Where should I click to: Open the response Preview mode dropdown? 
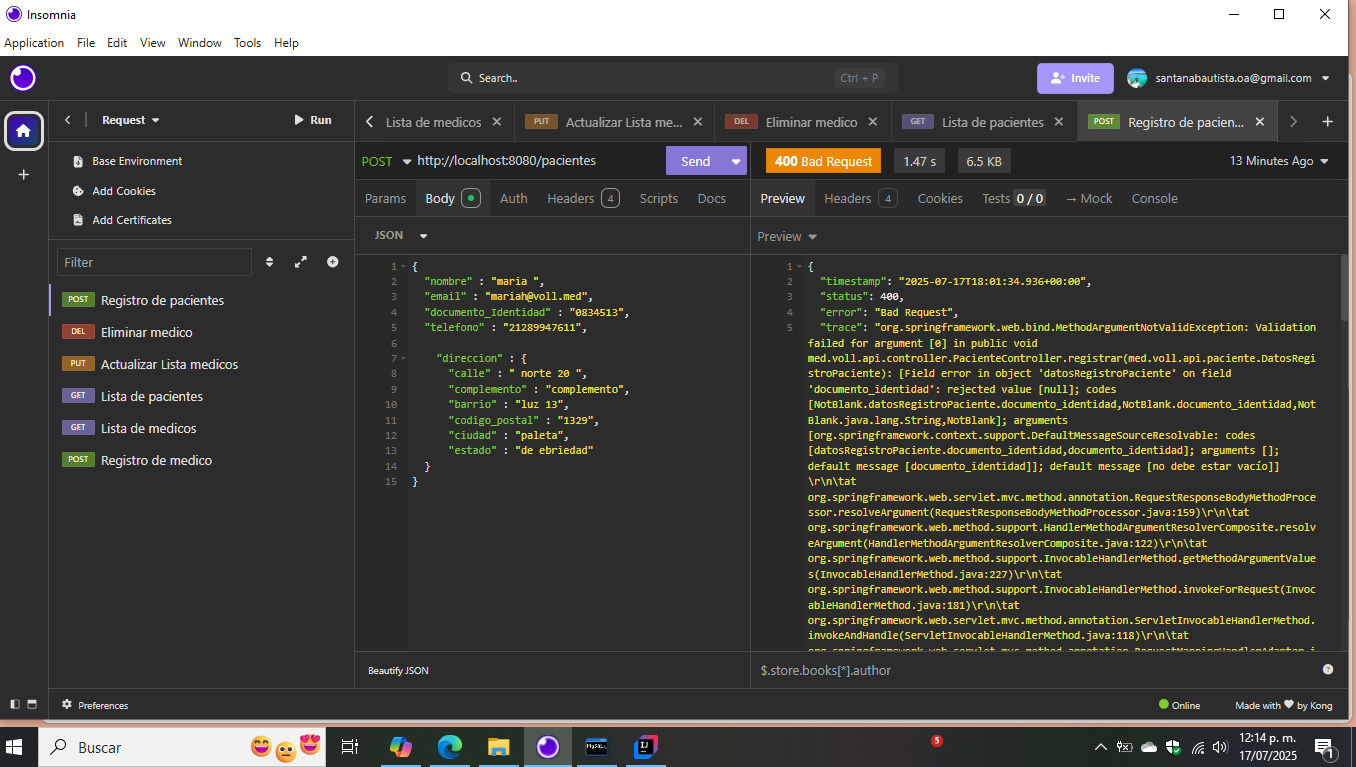787,236
